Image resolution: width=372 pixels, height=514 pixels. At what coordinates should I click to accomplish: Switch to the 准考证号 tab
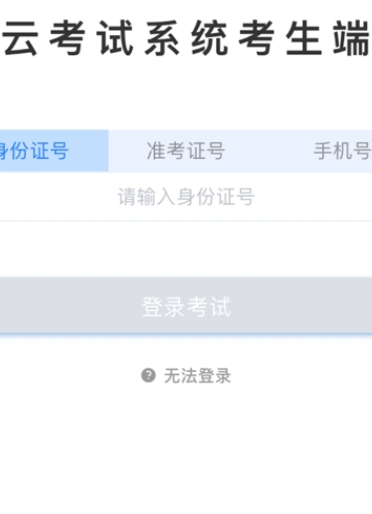pyautogui.click(x=186, y=151)
